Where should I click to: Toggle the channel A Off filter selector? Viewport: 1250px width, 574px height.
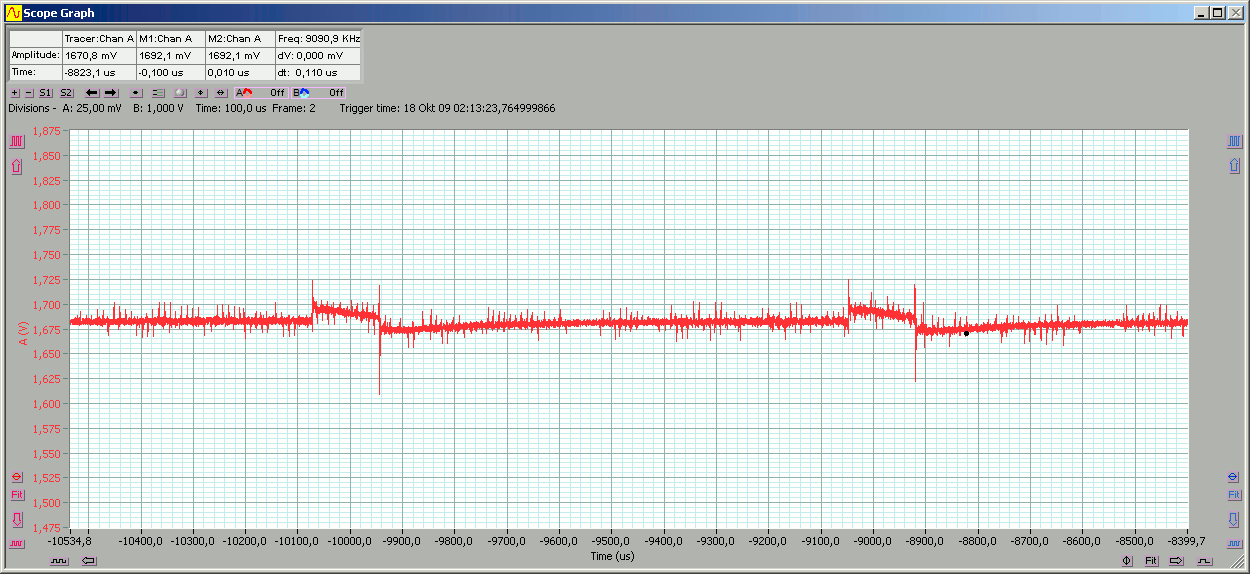click(261, 92)
